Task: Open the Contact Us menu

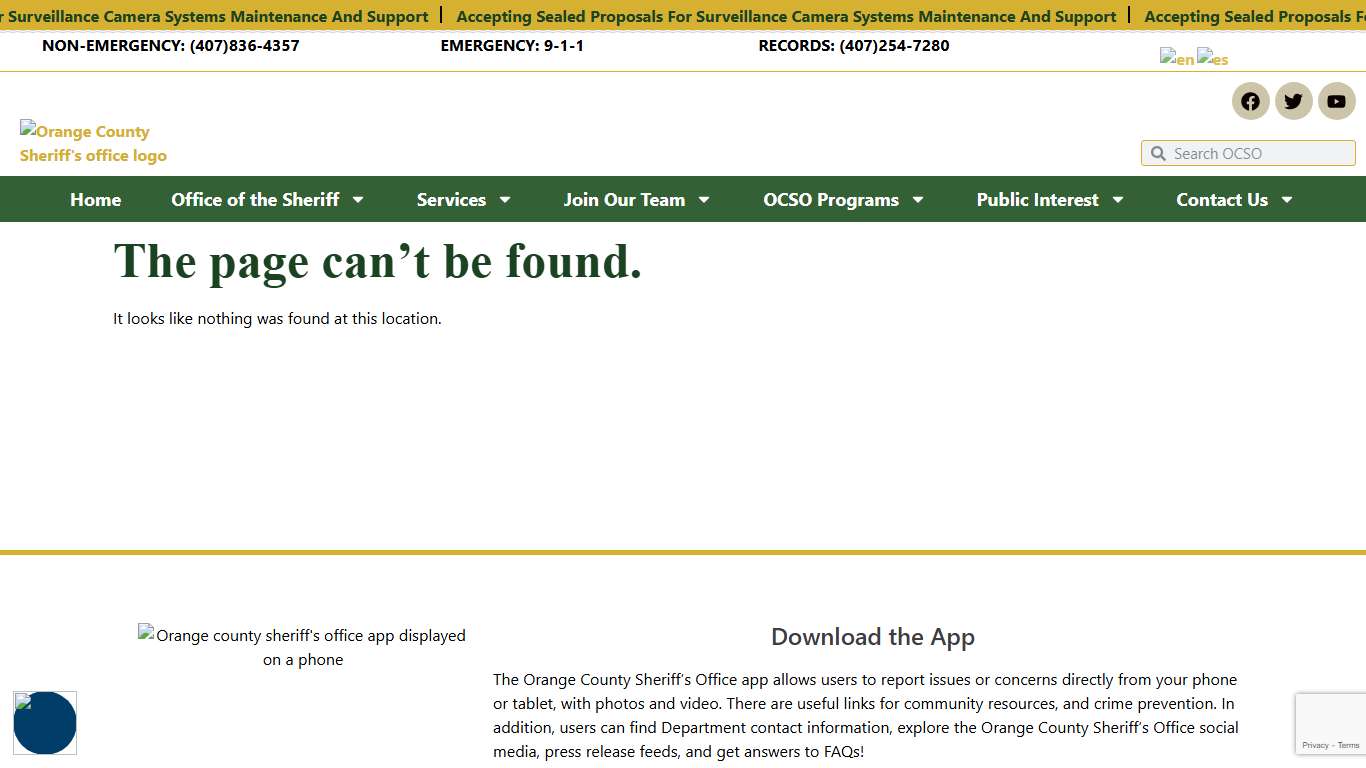Action: pyautogui.click(x=1233, y=199)
